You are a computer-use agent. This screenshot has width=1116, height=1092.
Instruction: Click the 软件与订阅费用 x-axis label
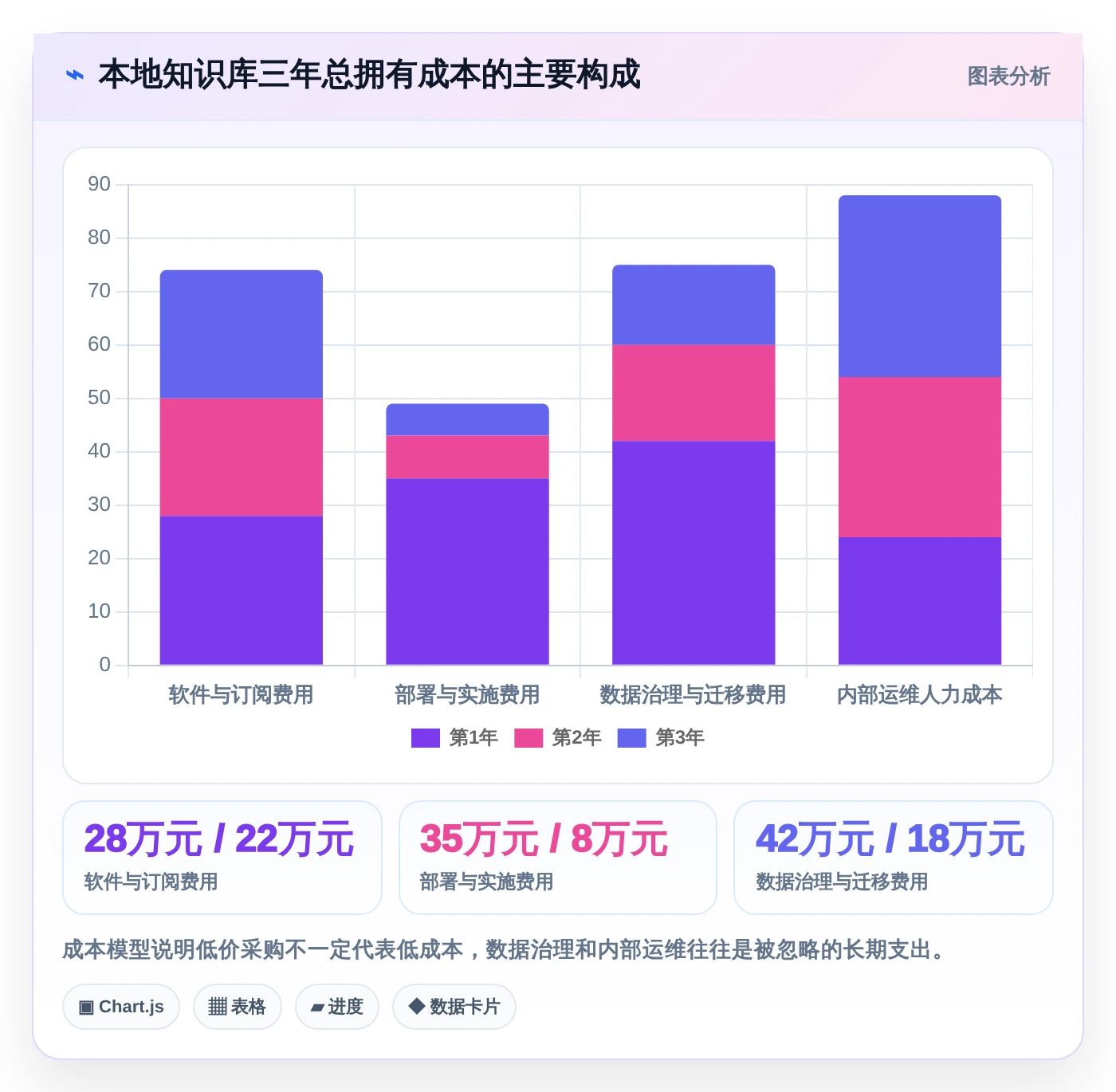(x=242, y=695)
